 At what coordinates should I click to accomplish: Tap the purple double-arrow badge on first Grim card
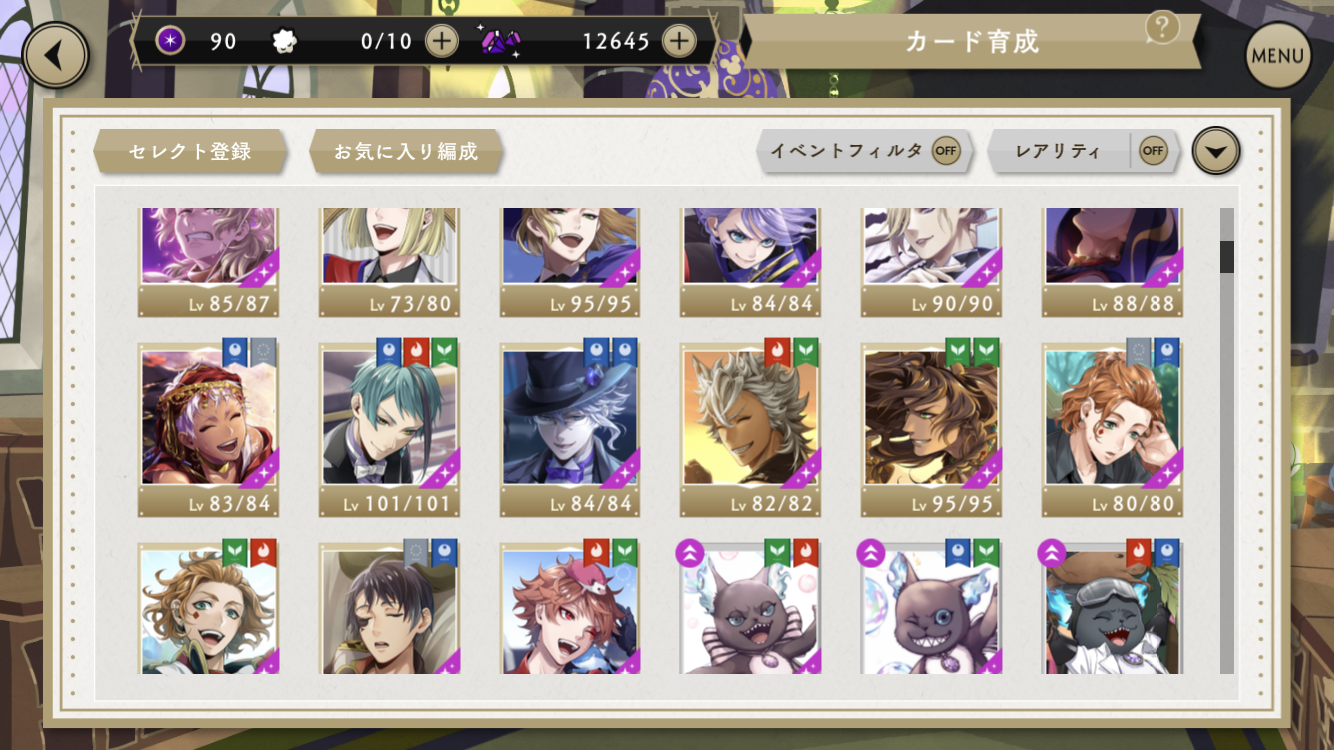point(689,552)
